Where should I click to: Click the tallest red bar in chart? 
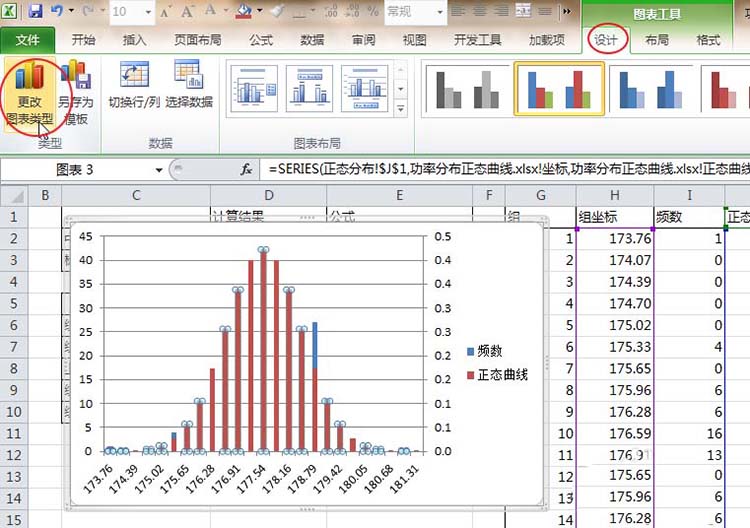(264, 351)
